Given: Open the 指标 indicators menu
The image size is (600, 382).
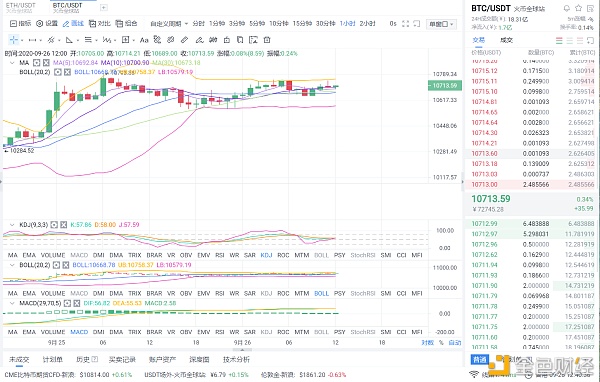Looking at the screenshot, I should 20,24.
